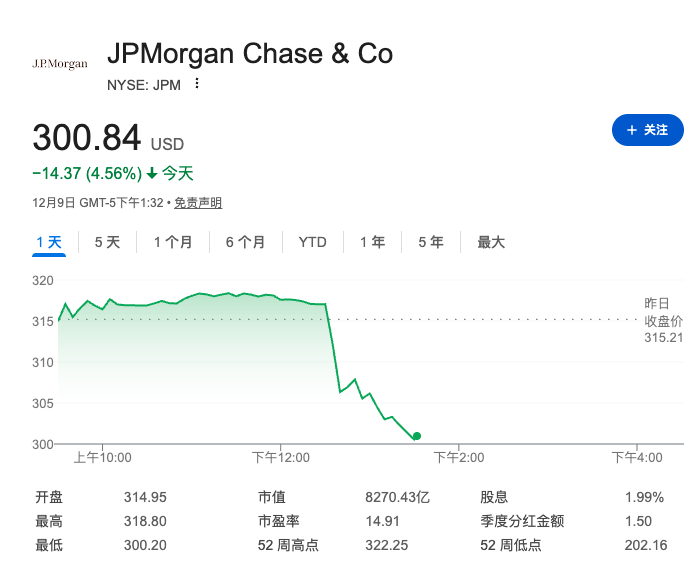This screenshot has width=695, height=586.
Task: Click the down arrow next to 今天
Action: point(152,173)
